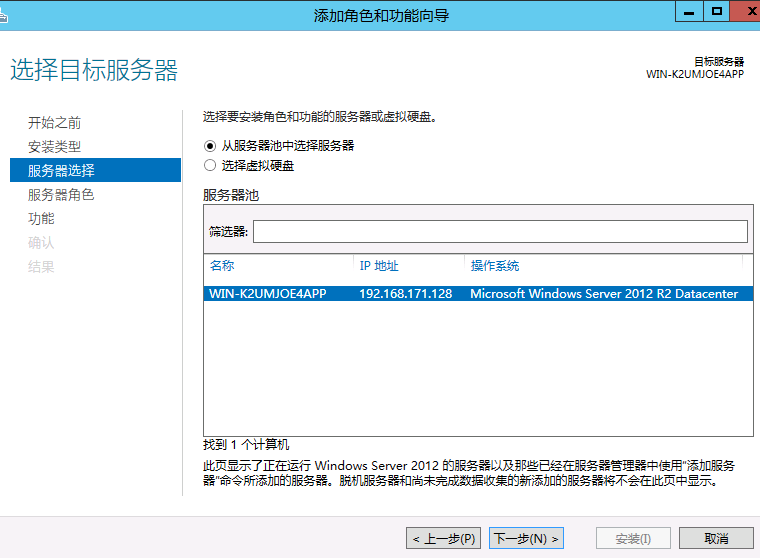760x558 pixels.
Task: Cancel the wizard using 取消
Action: [716, 539]
